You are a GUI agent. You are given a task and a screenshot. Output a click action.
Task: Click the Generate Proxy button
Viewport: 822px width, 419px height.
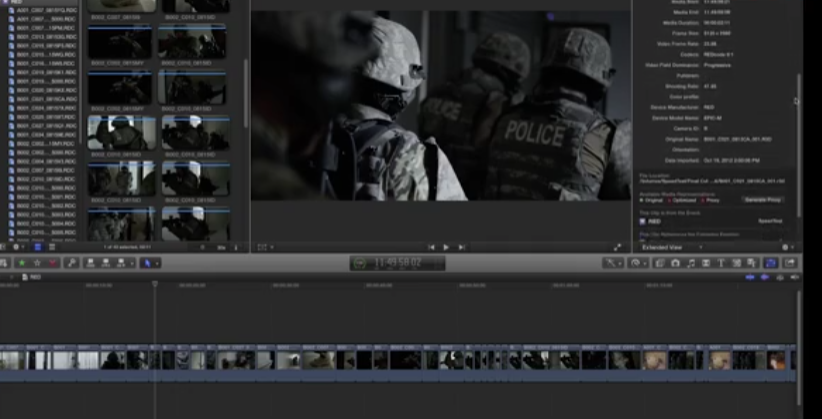[x=763, y=200]
